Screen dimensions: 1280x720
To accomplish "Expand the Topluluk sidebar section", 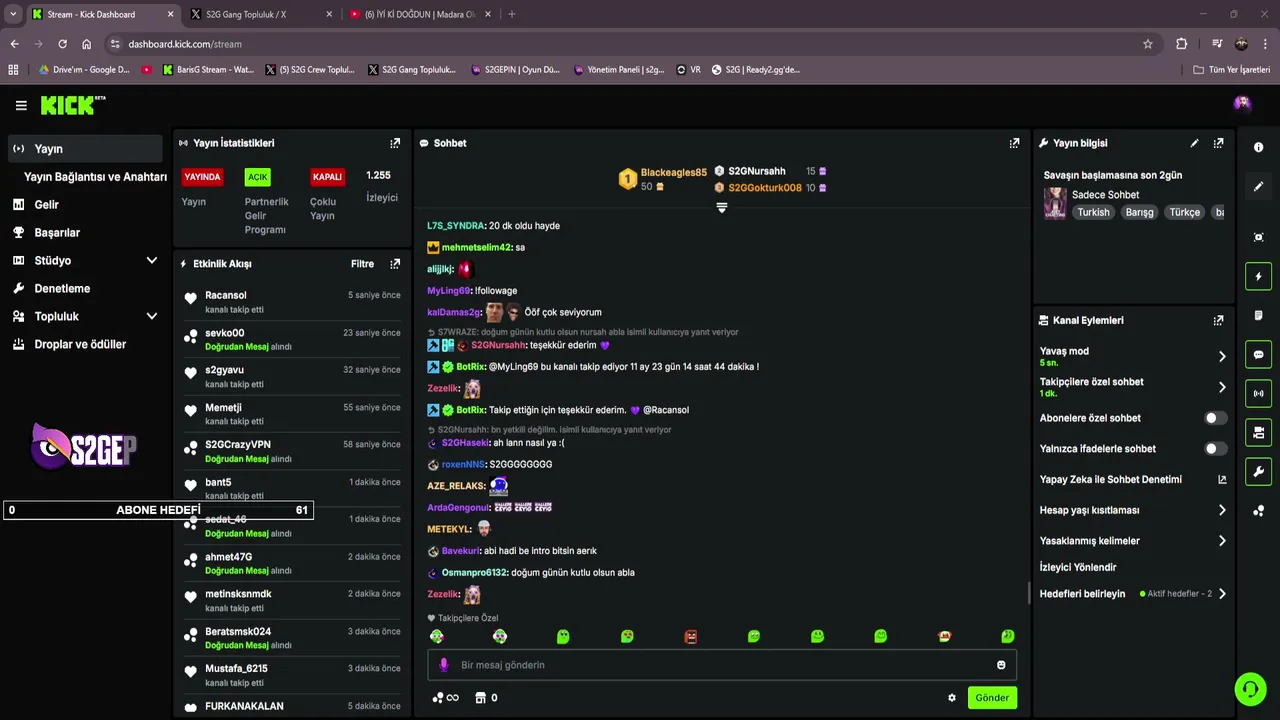I will [x=151, y=316].
